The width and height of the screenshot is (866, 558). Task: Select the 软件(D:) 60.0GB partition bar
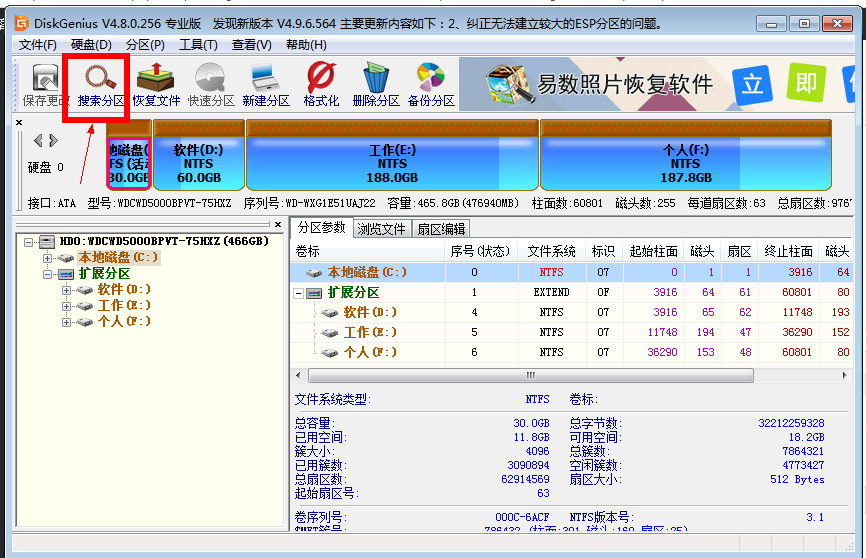(199, 155)
